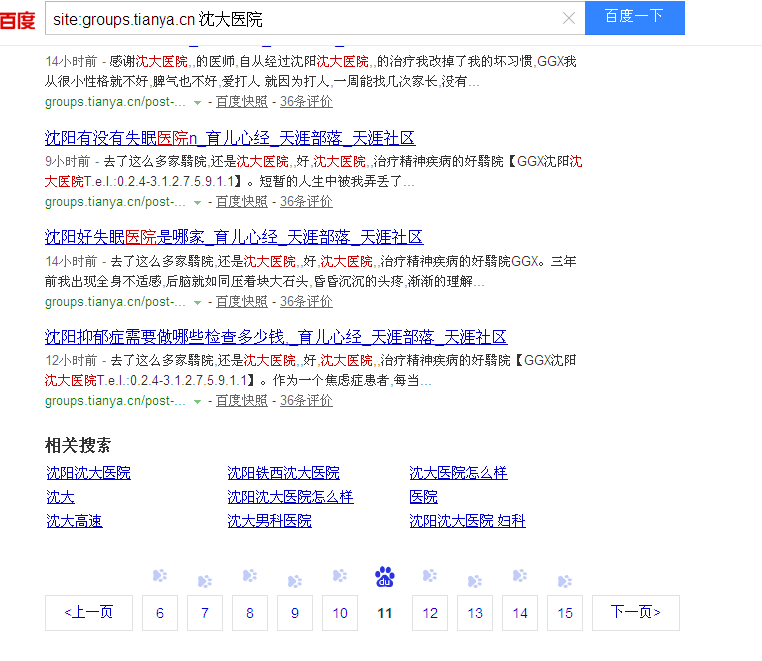Click paw icon above page 10
Image resolution: width=762 pixels, height=661 pixels.
pos(340,575)
